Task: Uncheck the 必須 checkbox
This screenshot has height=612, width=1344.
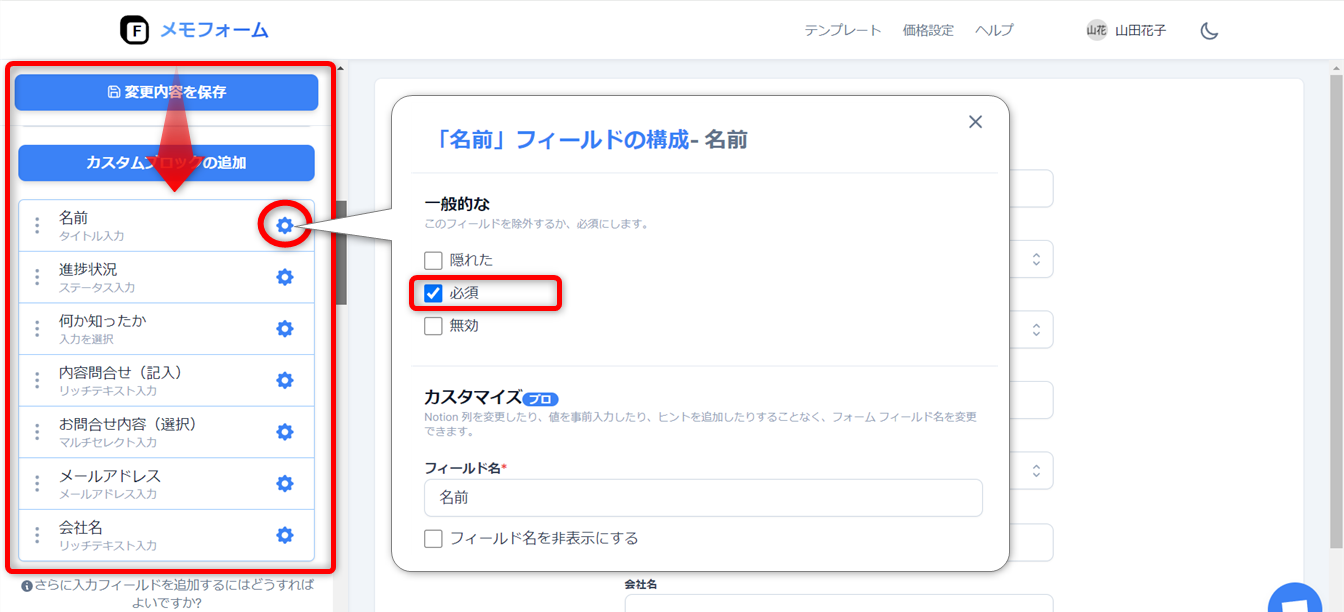Action: [433, 293]
